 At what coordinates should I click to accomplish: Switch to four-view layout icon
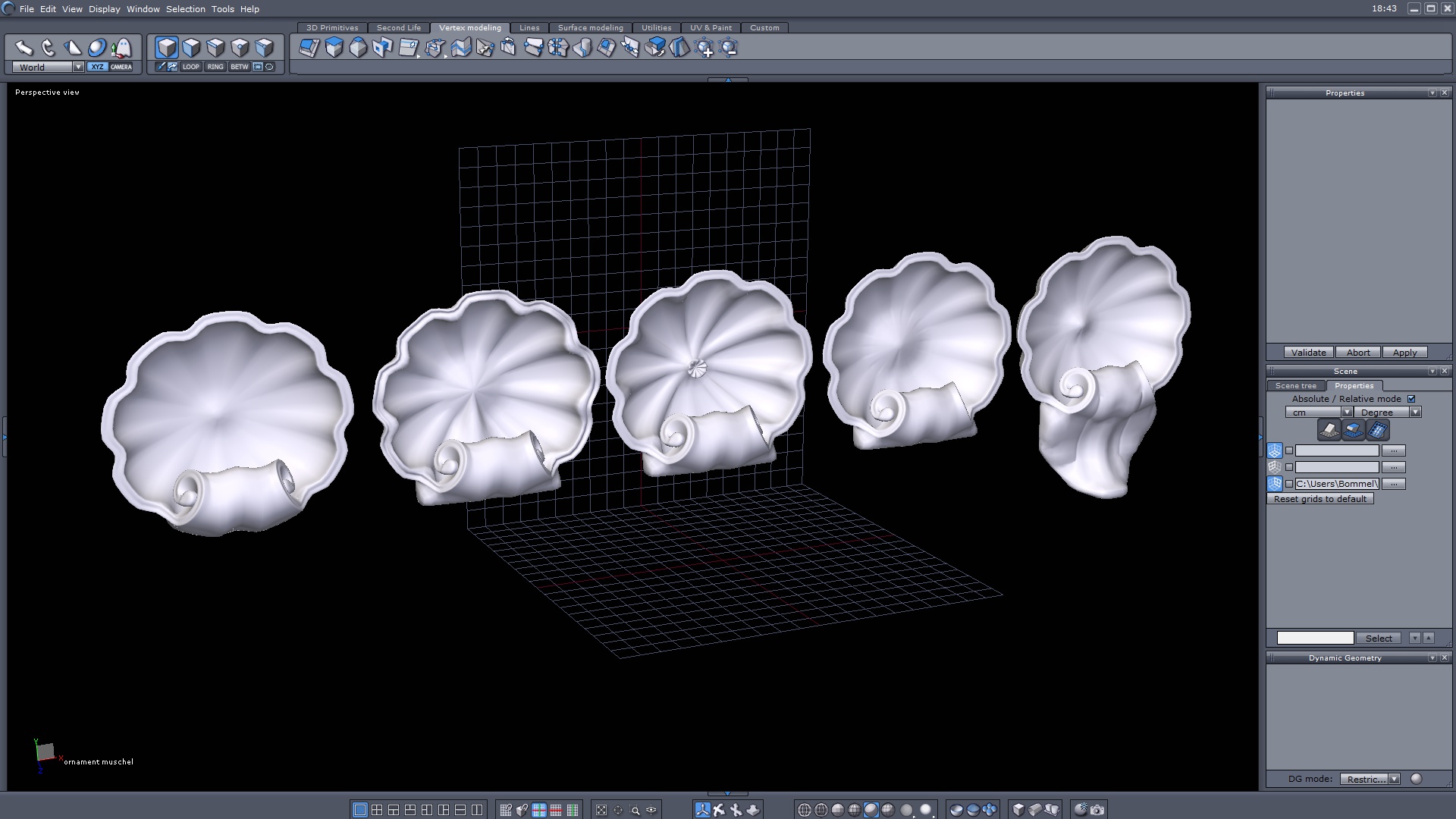tap(377, 810)
